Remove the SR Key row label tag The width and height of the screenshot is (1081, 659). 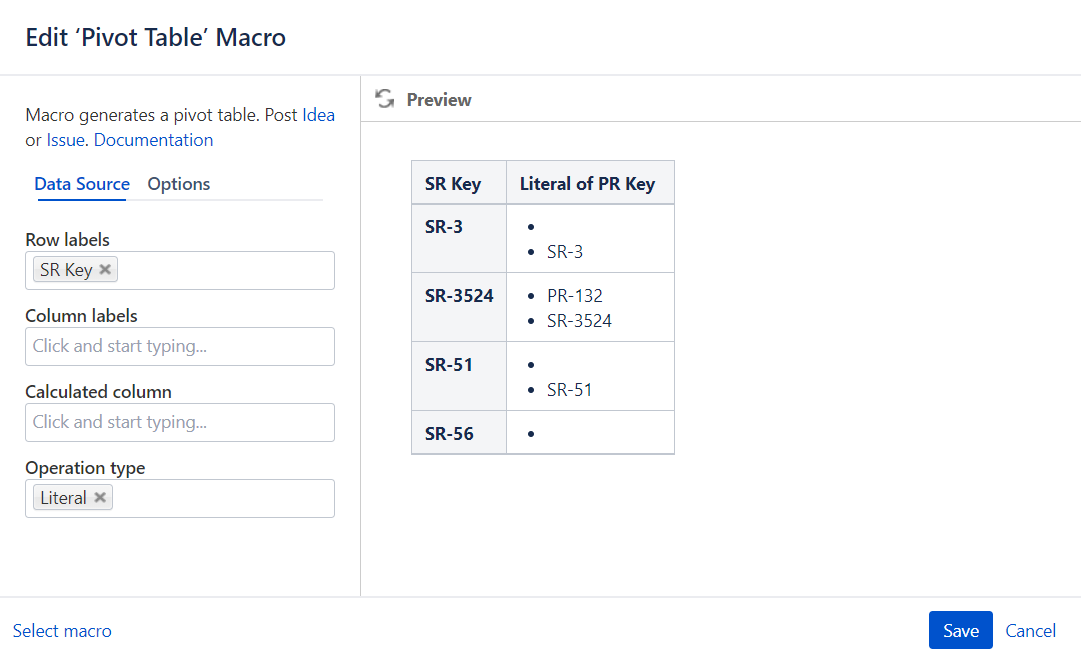105,269
